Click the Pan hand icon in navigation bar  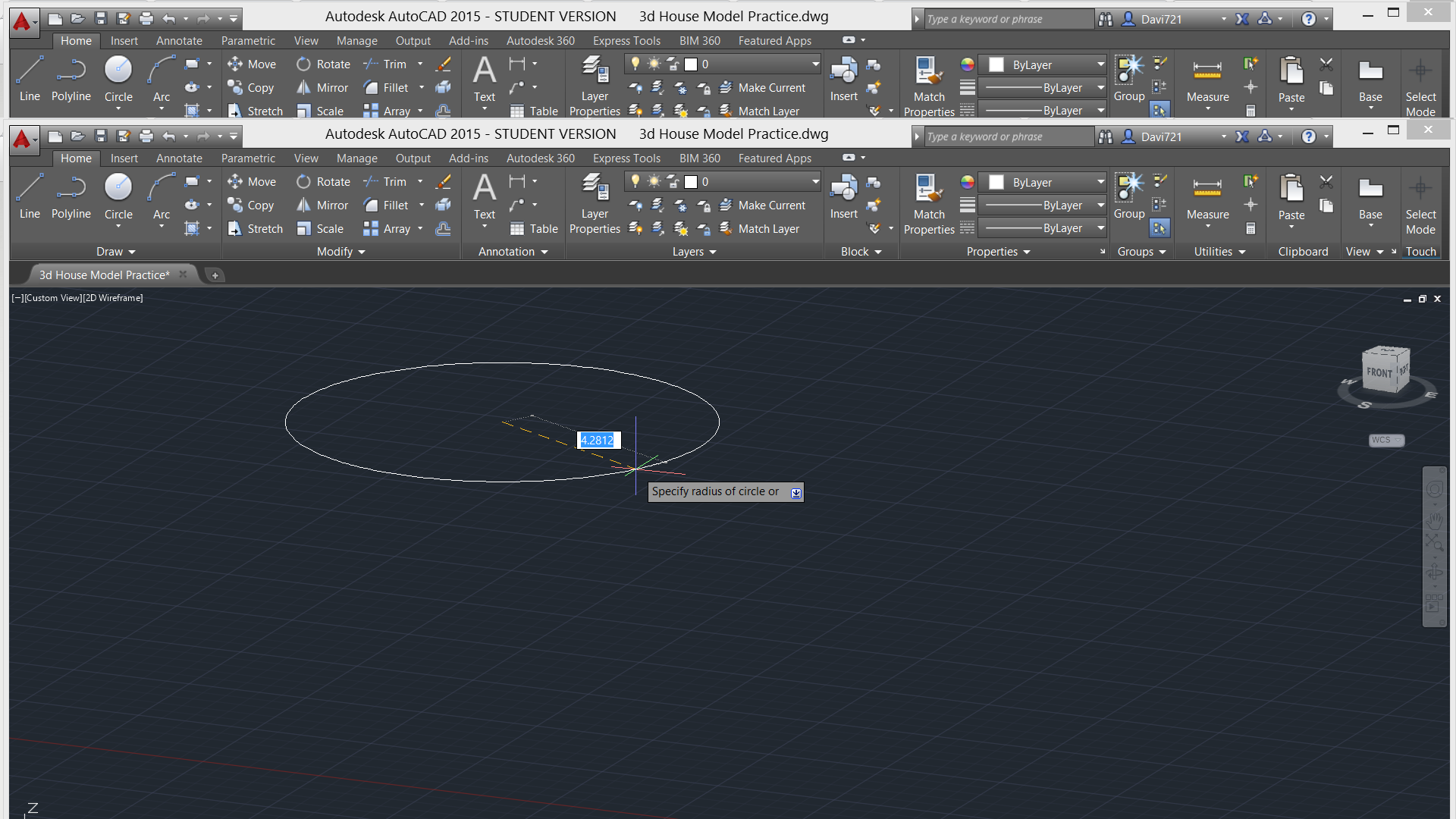point(1434,520)
